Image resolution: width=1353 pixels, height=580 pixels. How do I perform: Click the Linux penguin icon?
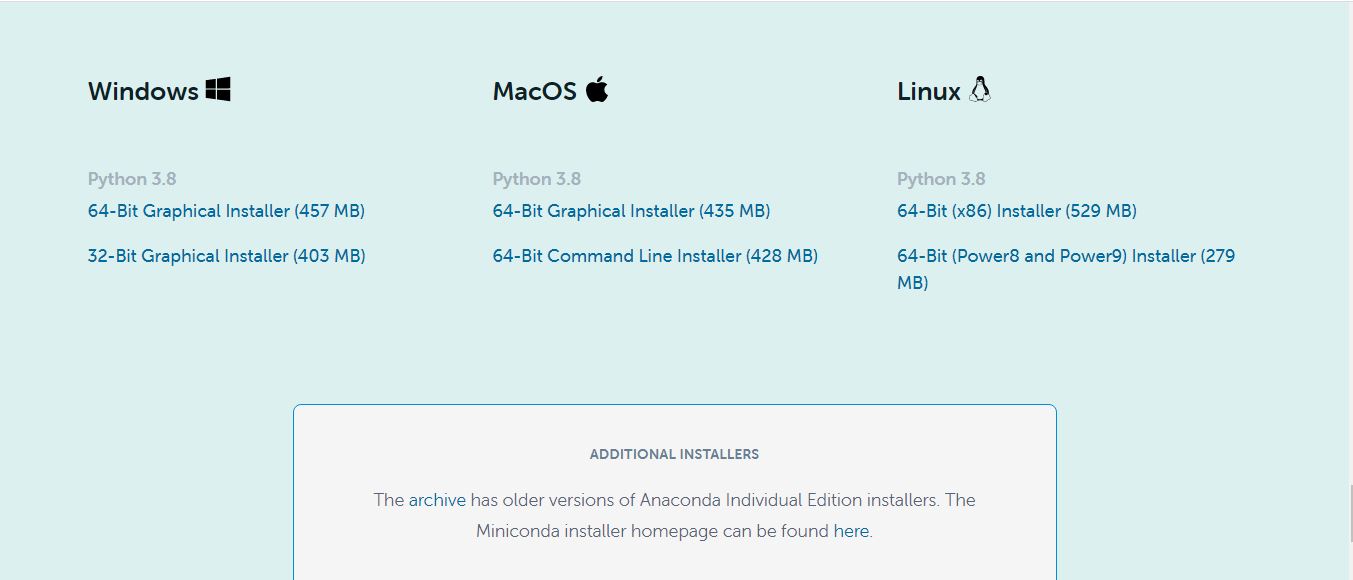tap(980, 90)
